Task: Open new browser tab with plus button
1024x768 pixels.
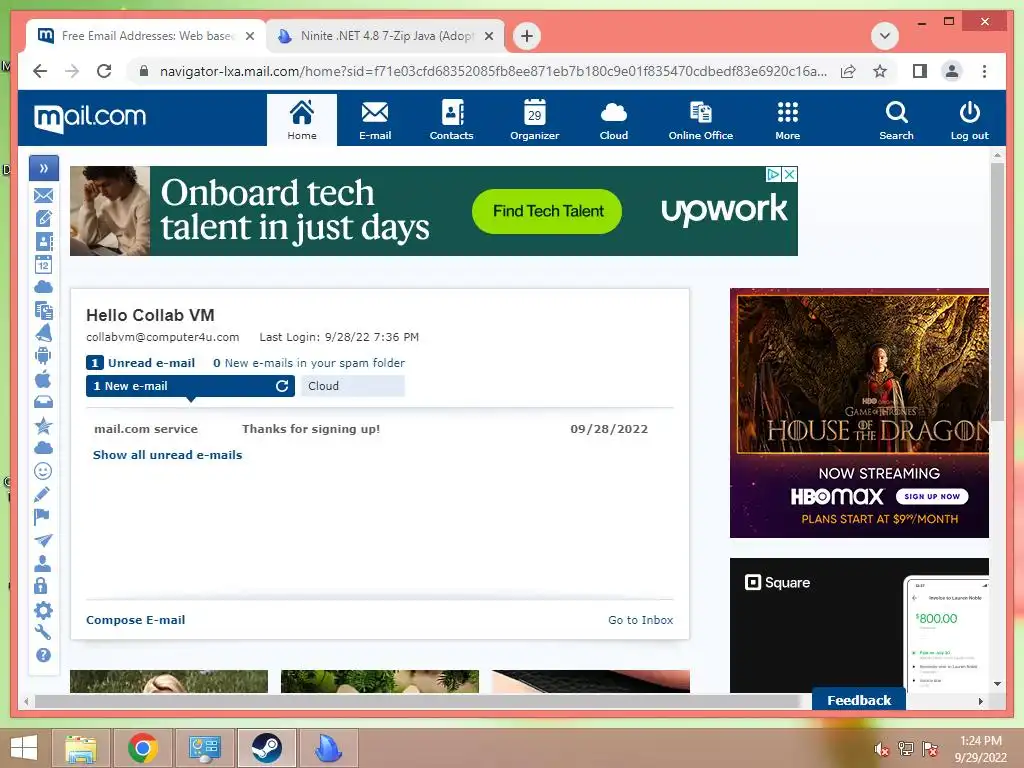Action: point(527,36)
